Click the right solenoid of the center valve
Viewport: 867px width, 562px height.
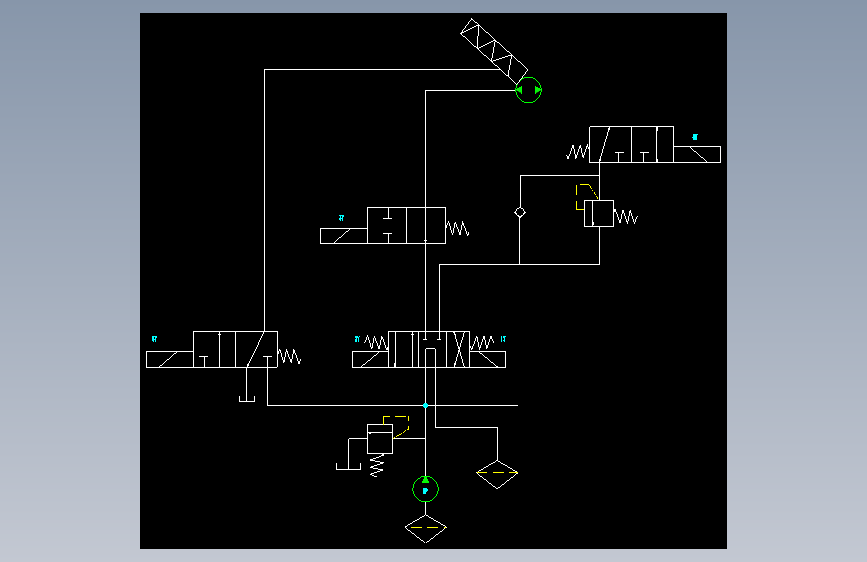488,360
